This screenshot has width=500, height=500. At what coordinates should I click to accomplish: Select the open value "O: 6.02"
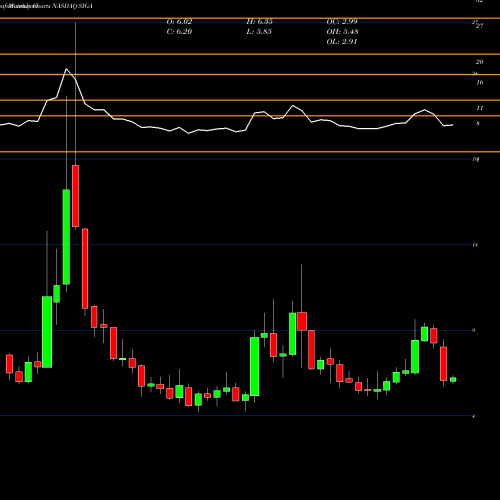[x=179, y=22]
